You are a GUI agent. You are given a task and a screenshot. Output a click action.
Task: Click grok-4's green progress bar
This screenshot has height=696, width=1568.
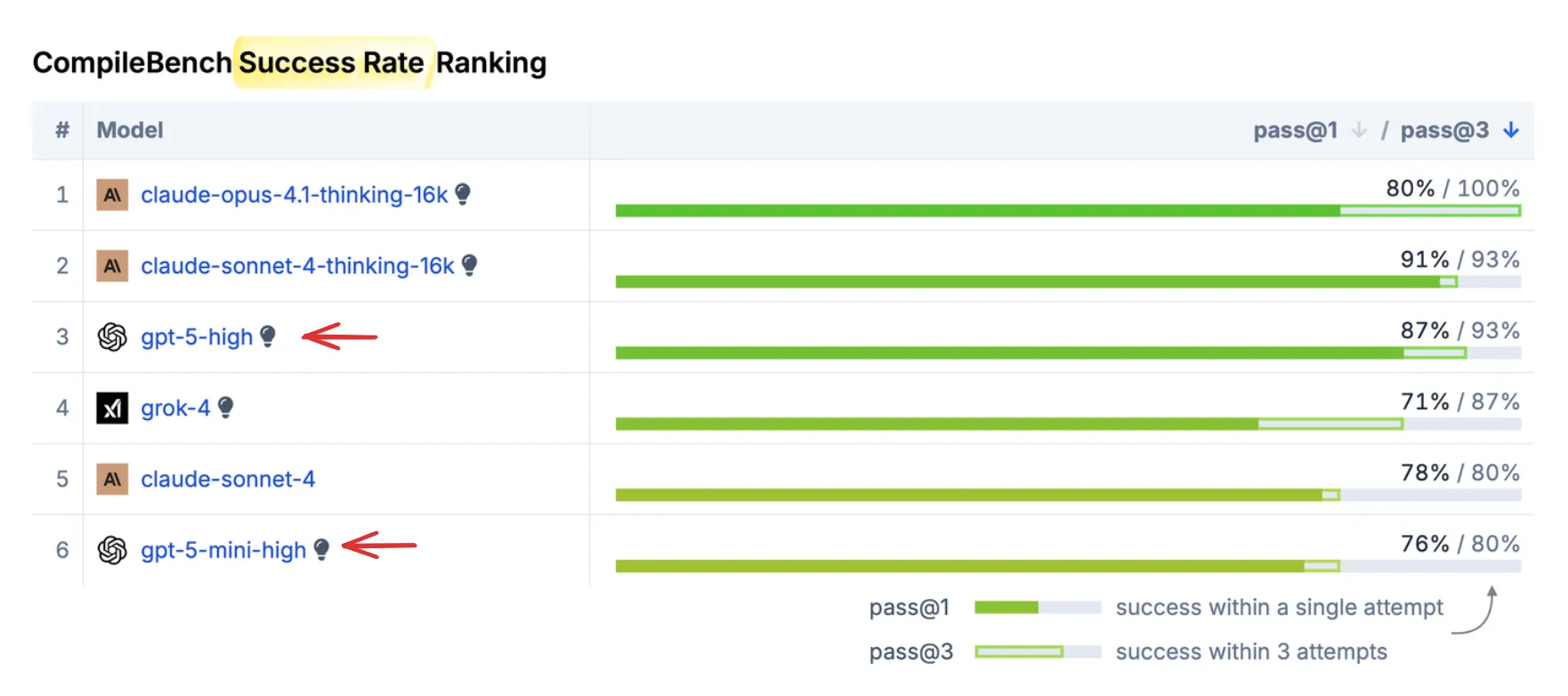934,425
